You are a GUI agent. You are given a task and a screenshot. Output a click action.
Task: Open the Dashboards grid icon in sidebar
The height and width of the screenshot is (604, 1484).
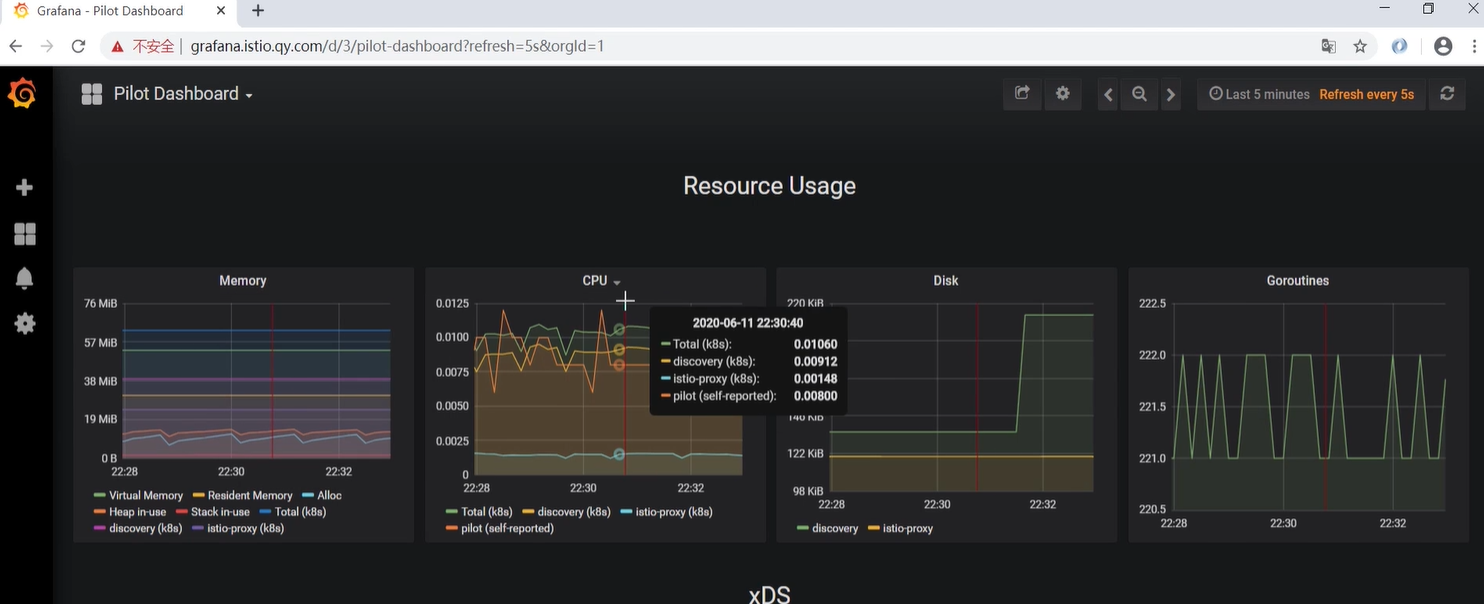pos(25,234)
